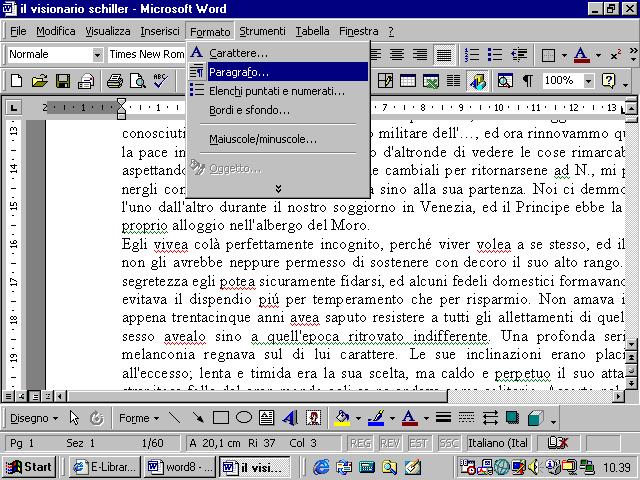This screenshot has width=640, height=480.
Task: Expand the Formato menu hidden items
Action: tap(278, 188)
